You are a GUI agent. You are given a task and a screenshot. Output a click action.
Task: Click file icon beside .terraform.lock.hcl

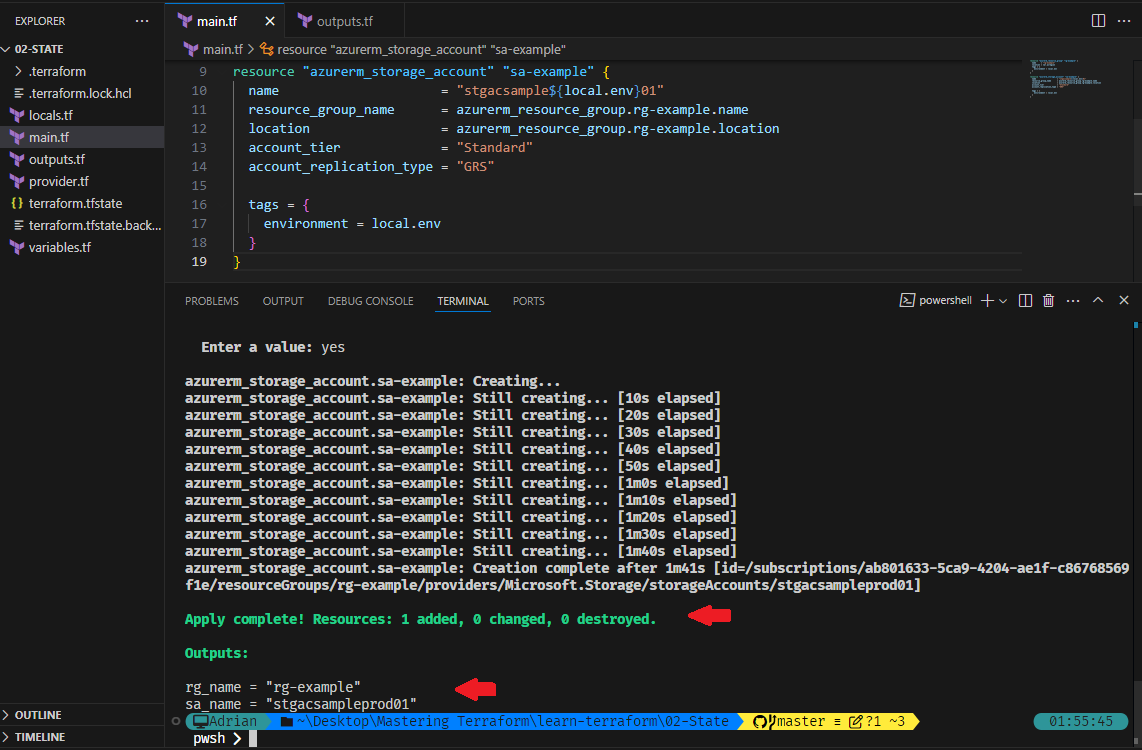tap(19, 93)
